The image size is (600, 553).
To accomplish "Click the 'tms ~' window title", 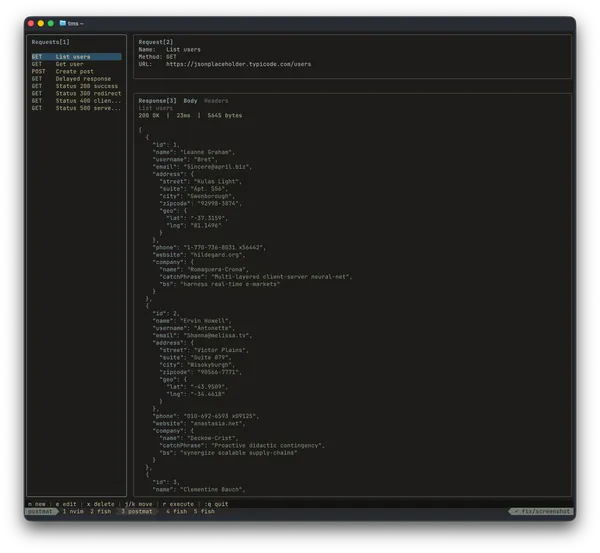I will pyautogui.click(x=75, y=23).
